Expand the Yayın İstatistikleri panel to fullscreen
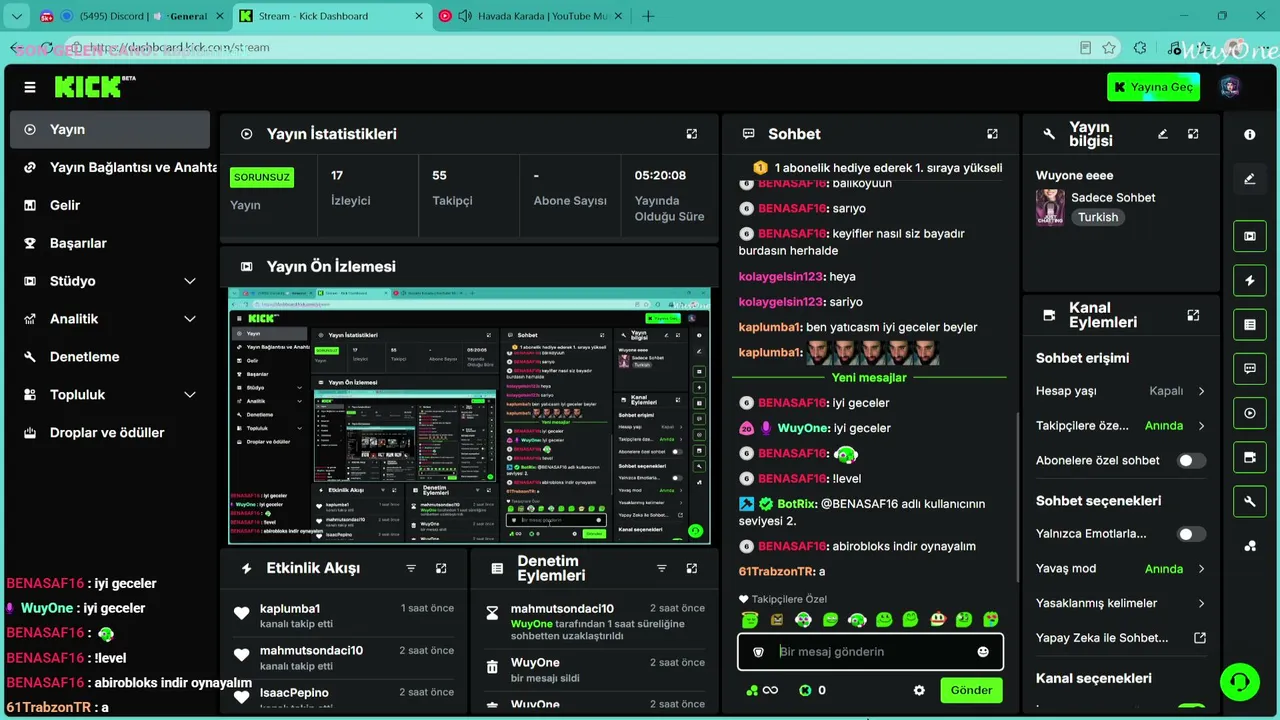1280x720 pixels. 691,134
